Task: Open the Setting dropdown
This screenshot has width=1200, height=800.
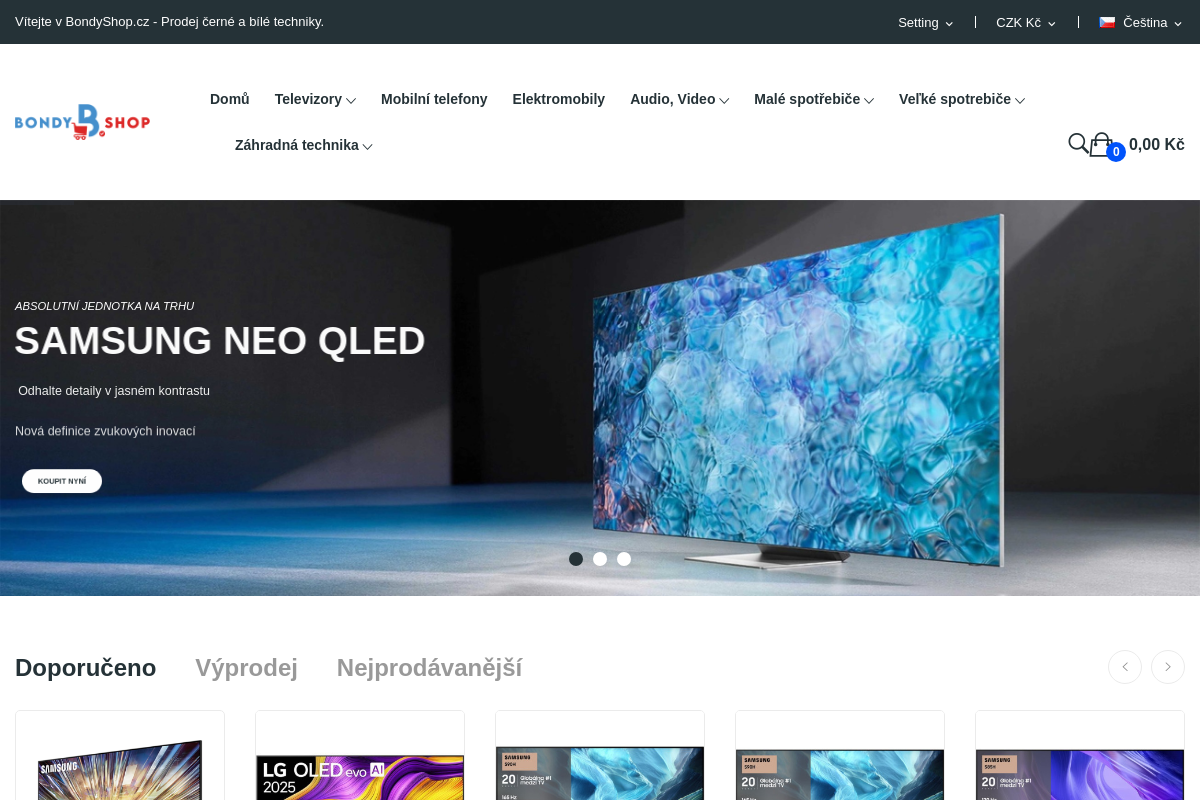Action: click(x=925, y=22)
